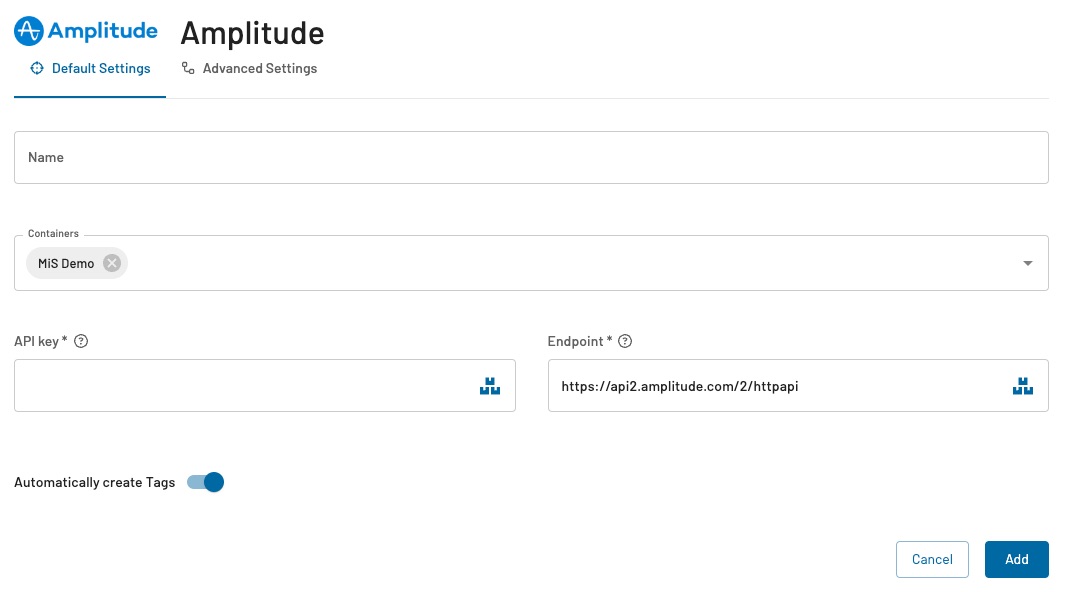This screenshot has width=1069, height=592.
Task: Click the crosshair icon beside Default Settings
Action: point(37,68)
